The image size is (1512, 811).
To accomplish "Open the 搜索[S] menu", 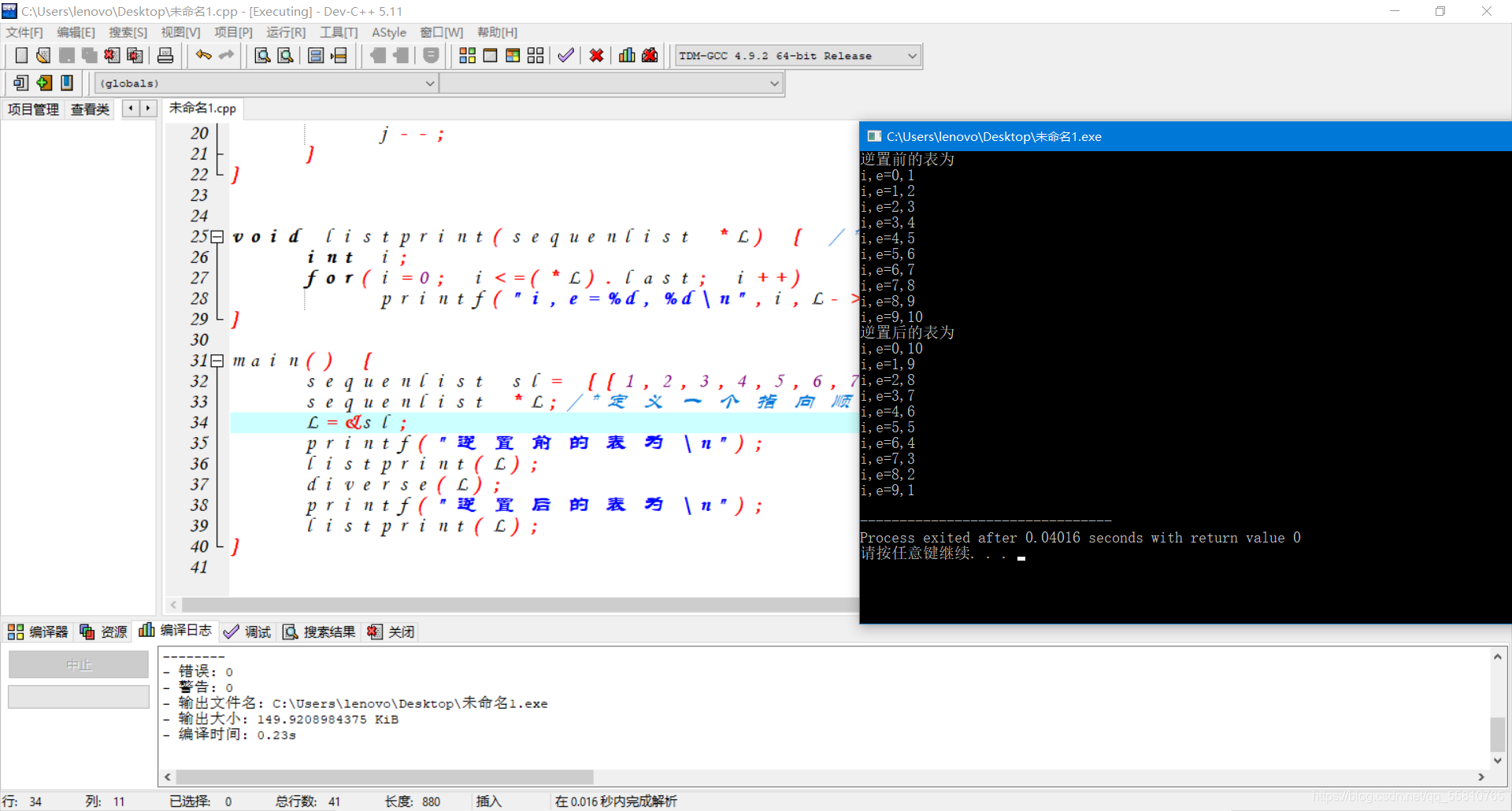I will pos(128,32).
